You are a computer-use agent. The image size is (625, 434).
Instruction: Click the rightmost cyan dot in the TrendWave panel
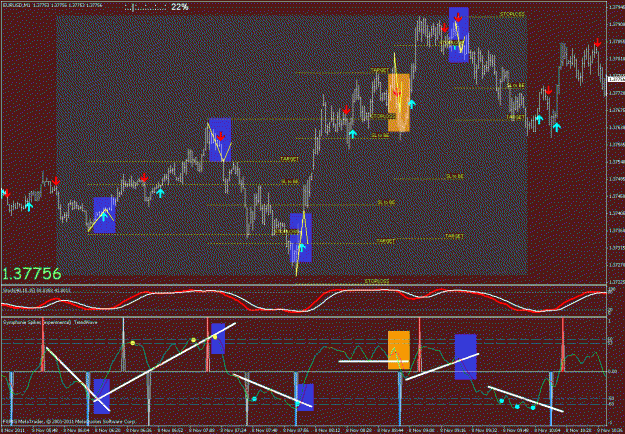[x=533, y=407]
